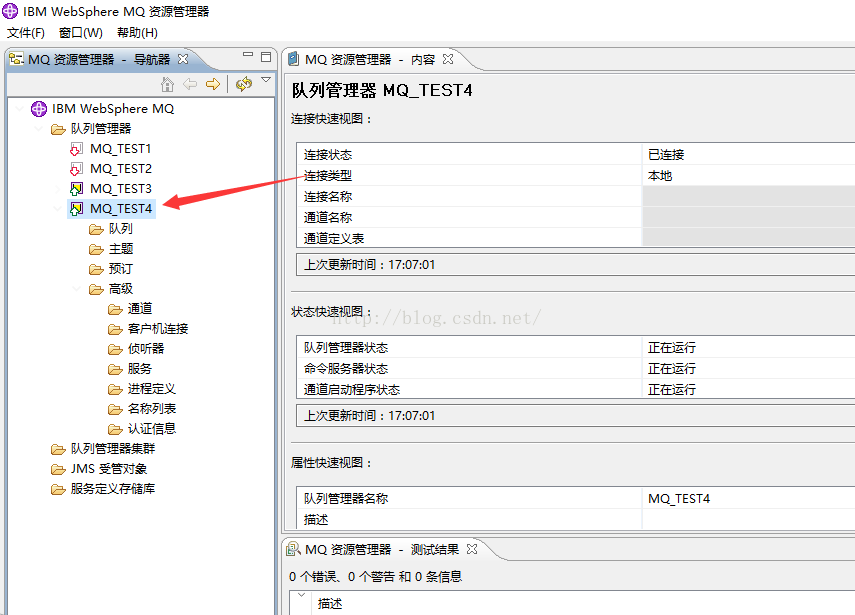Click the stopped MQ_TEST1 queue manager icon
855x615 pixels.
click(76, 149)
